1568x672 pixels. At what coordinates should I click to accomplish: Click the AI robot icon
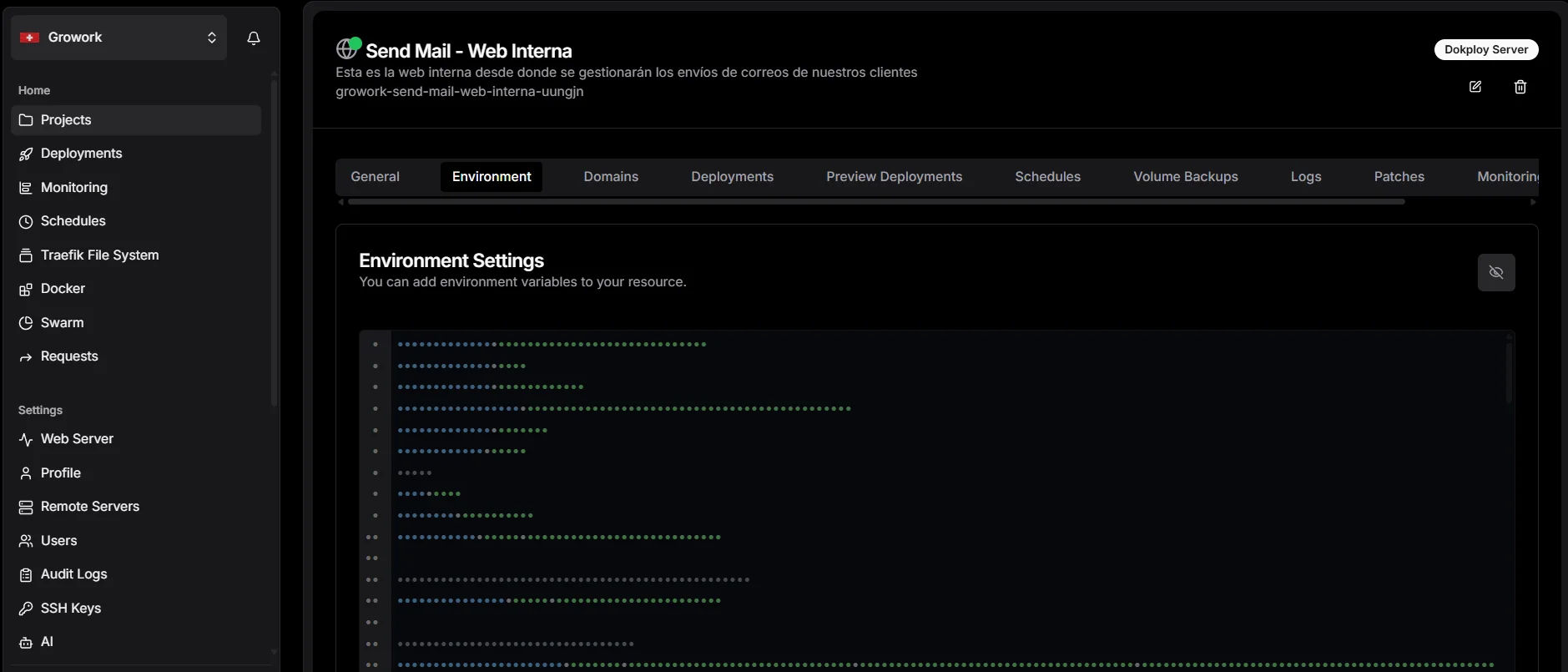click(26, 642)
